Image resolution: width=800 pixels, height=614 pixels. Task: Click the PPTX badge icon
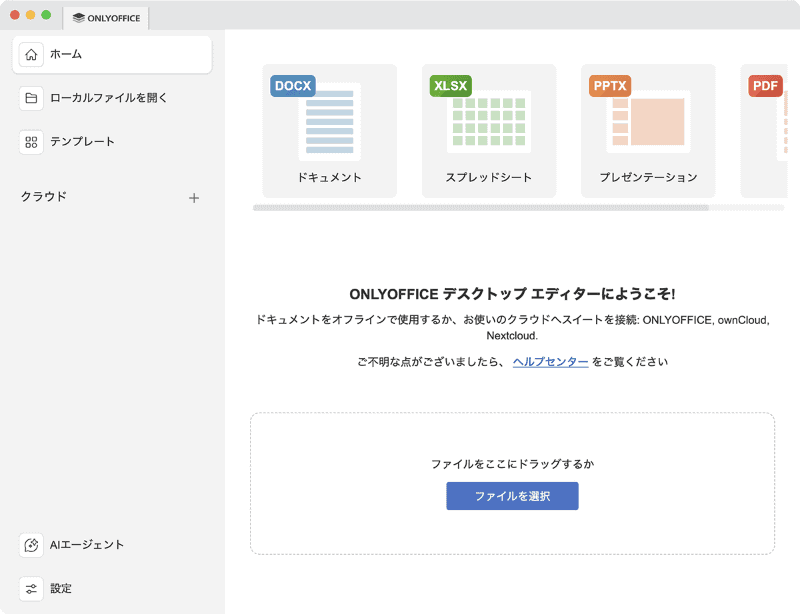(610, 86)
